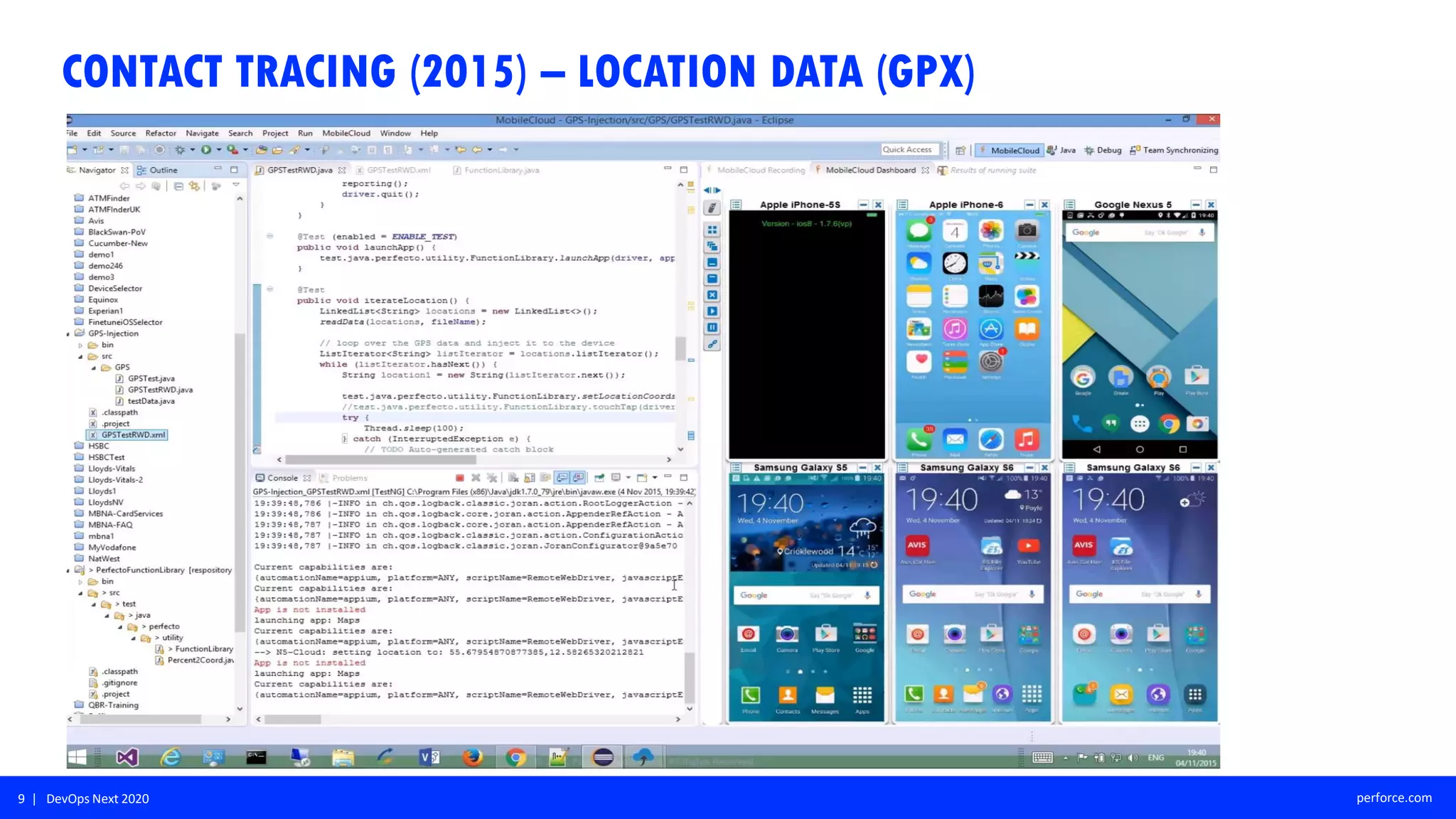Click the Debug bug icon in toolbar
The height and width of the screenshot is (819, 1456).
pyautogui.click(x=180, y=150)
